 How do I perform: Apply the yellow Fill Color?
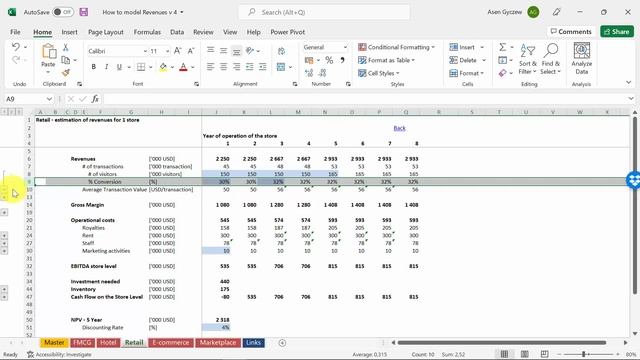coord(163,67)
